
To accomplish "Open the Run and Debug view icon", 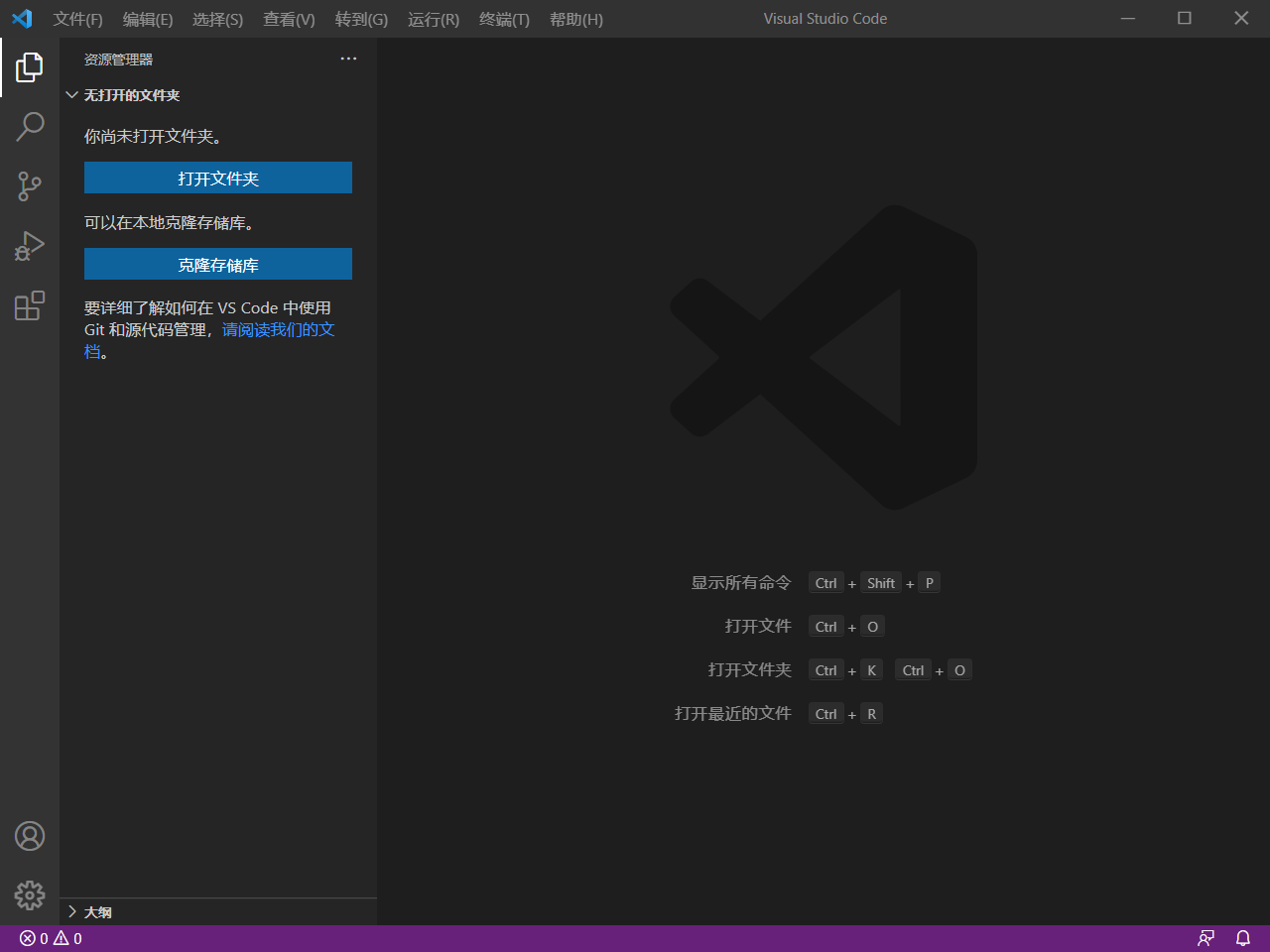I will coord(30,245).
